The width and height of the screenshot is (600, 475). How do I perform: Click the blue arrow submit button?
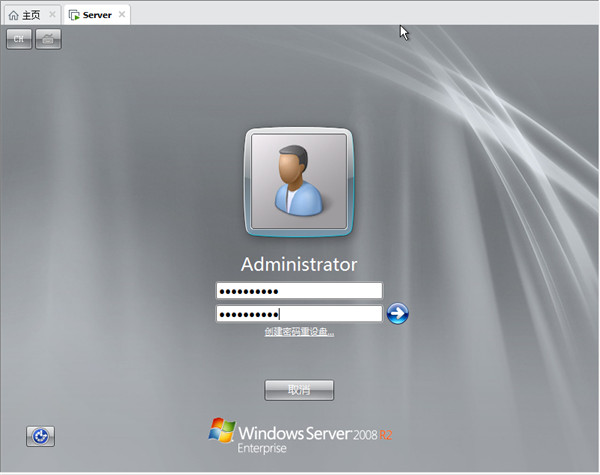coord(397,313)
